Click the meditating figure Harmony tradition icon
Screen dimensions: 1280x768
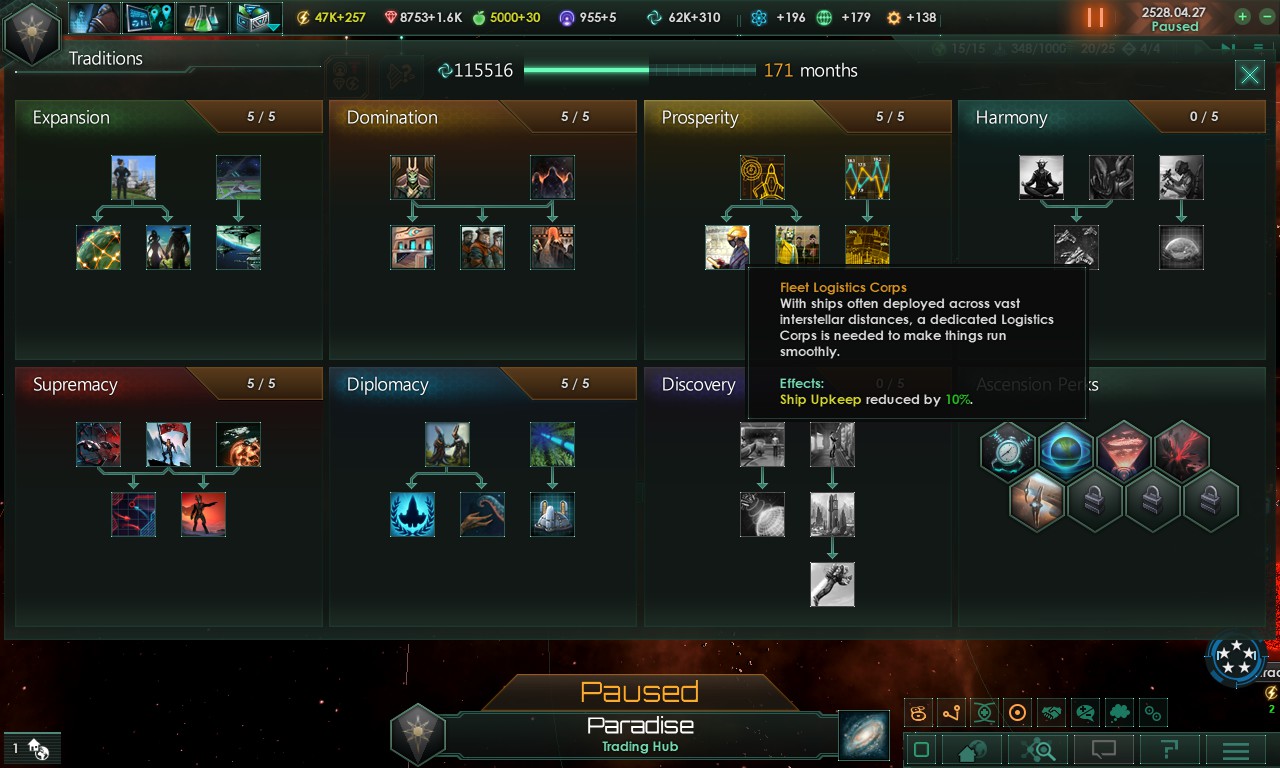pos(1041,177)
